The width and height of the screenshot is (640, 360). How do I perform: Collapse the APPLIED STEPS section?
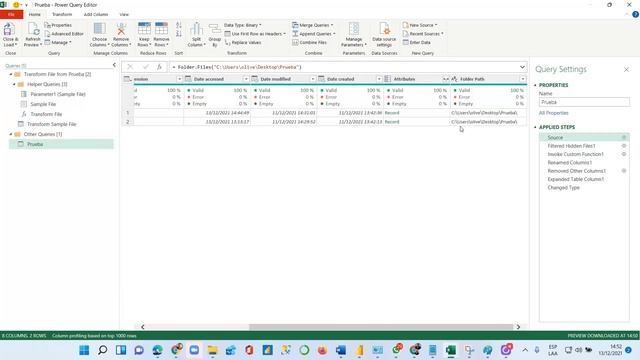tap(535, 127)
